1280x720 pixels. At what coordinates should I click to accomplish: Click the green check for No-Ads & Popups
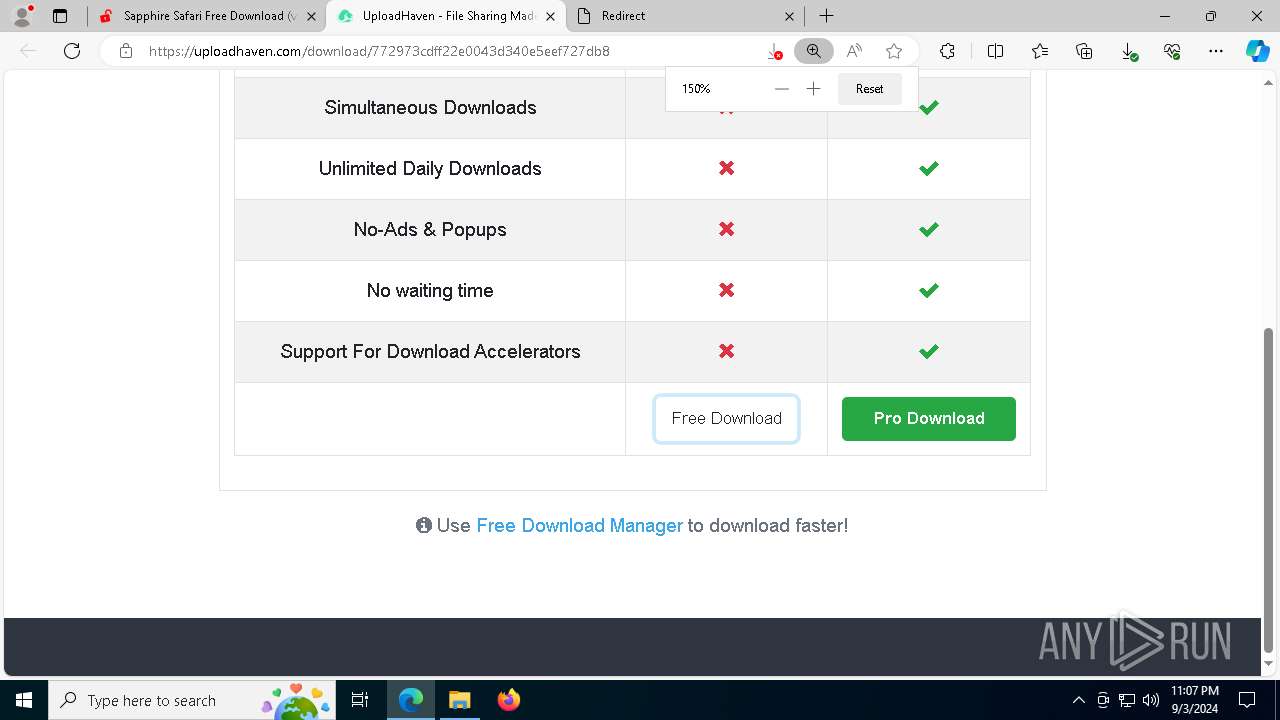(x=929, y=229)
